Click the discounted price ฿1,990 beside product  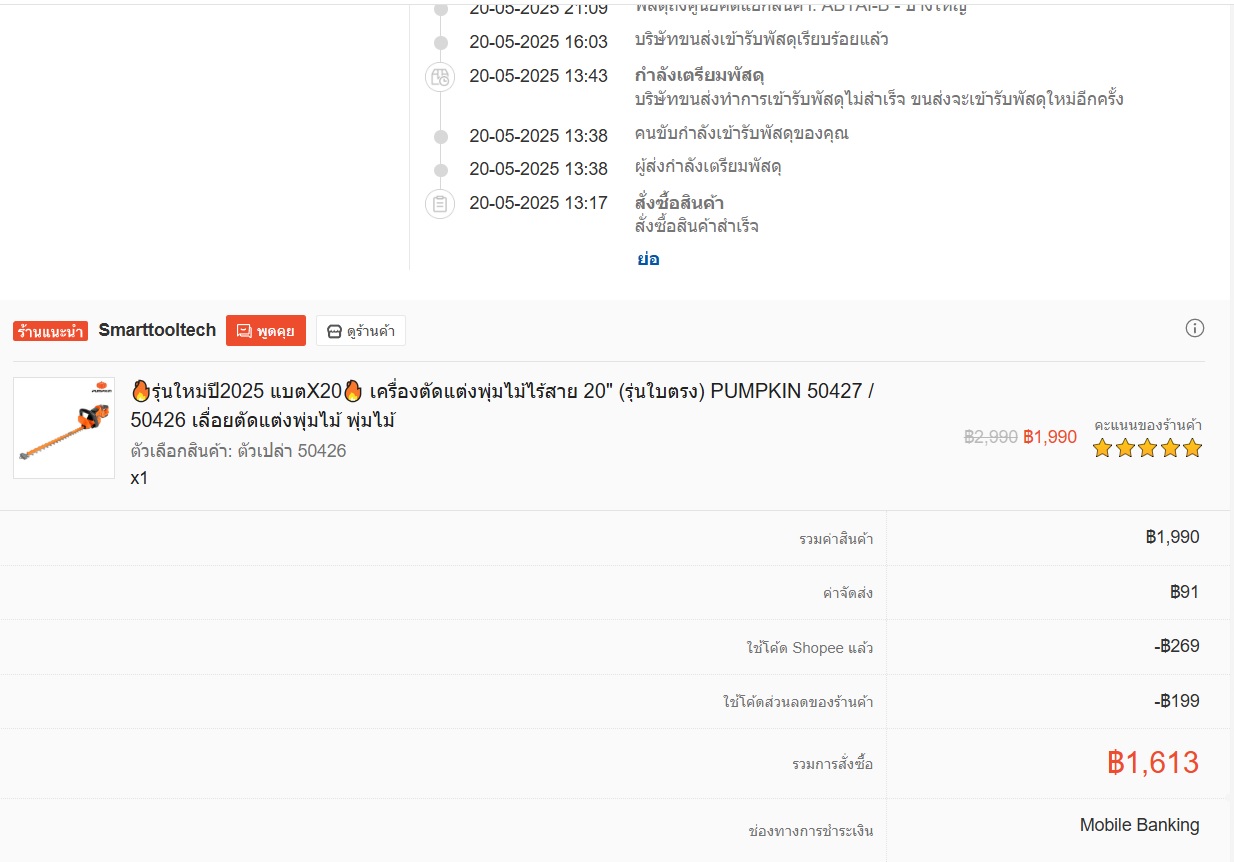tap(1050, 437)
